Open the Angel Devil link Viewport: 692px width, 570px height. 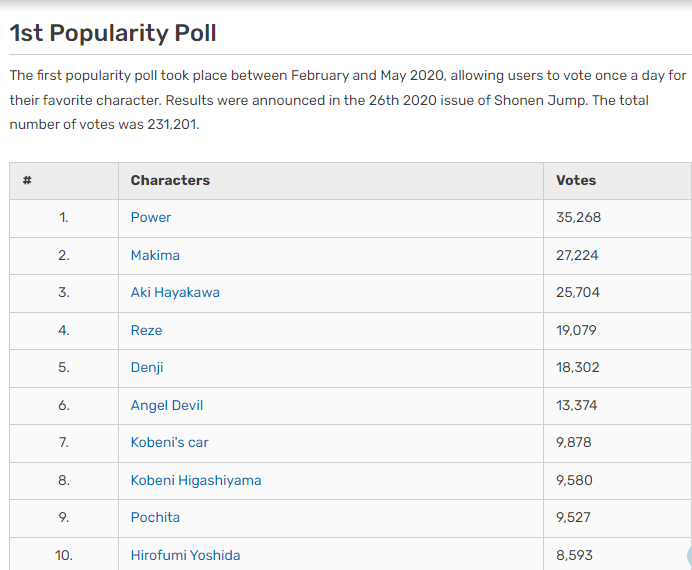166,405
